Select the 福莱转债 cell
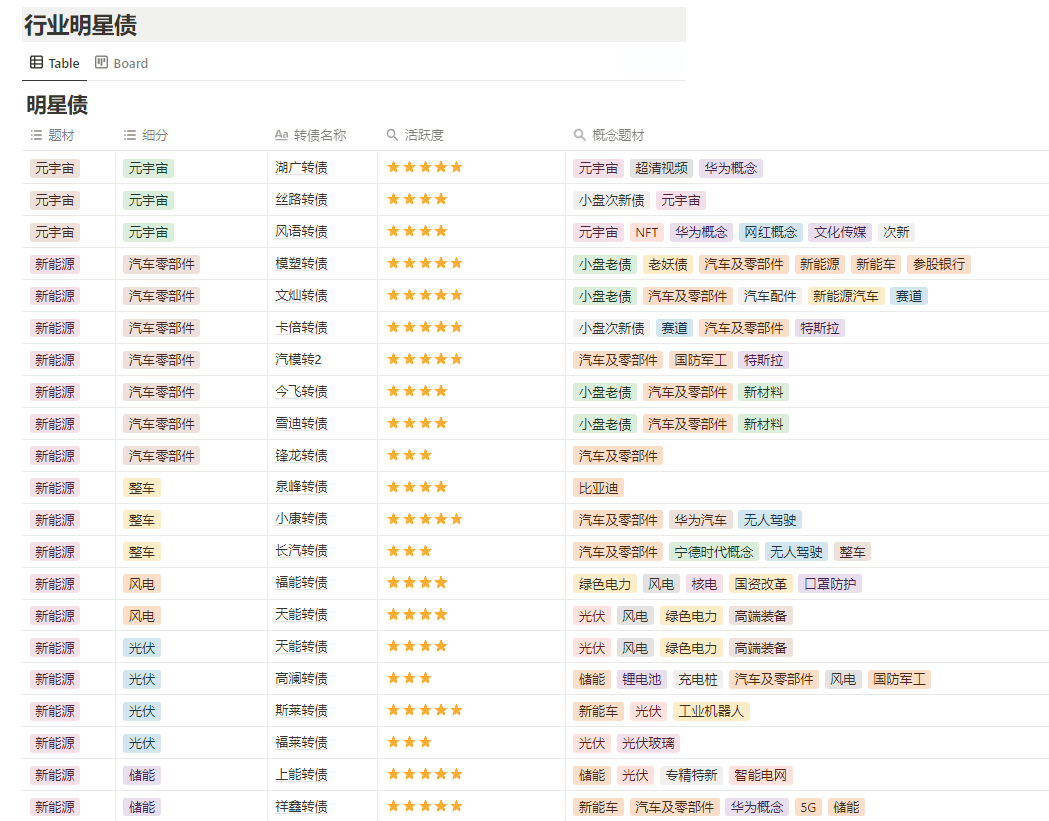Screen dimensions: 1049x821 [323, 743]
